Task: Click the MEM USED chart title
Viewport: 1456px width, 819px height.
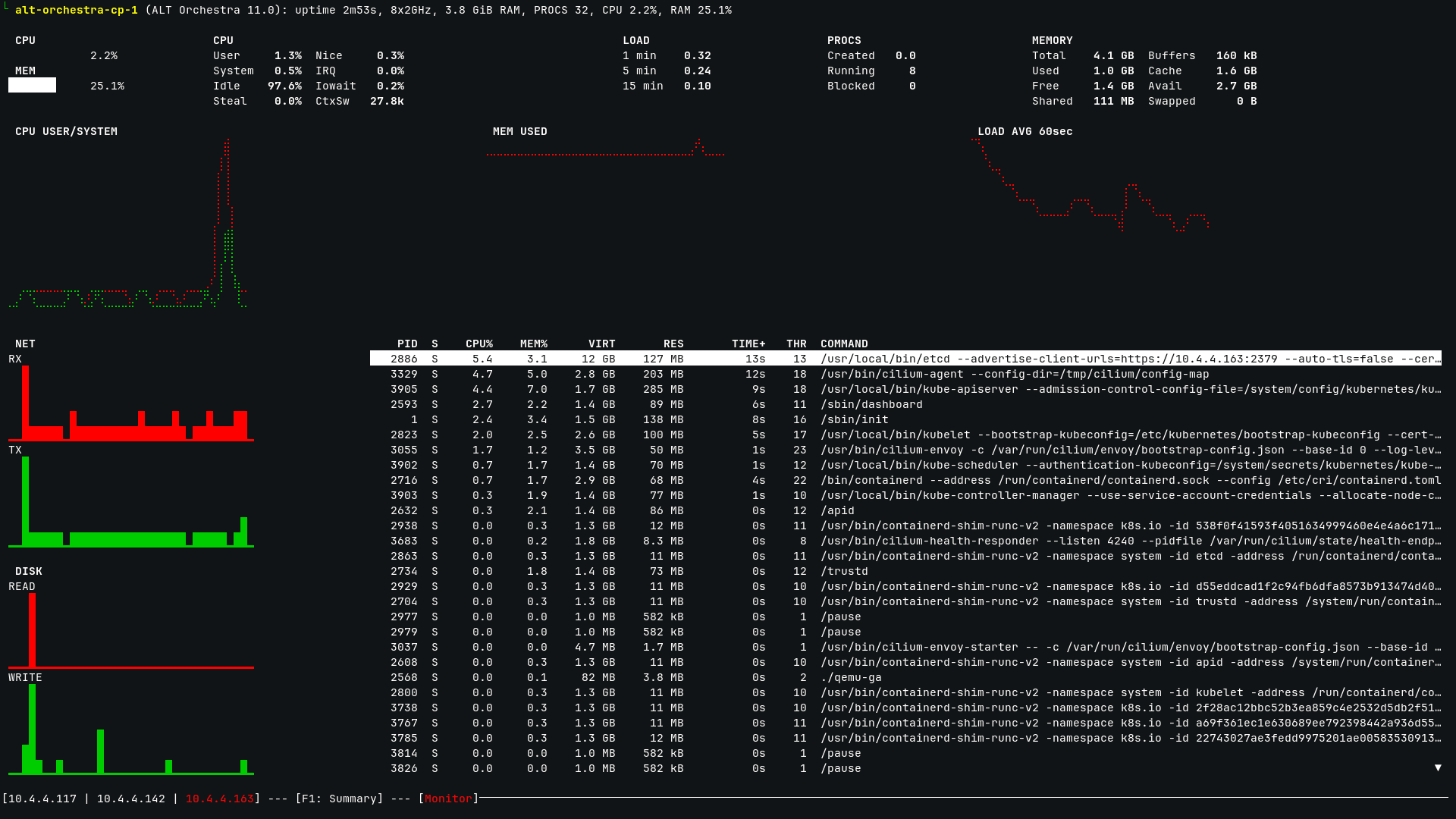Action: pyautogui.click(x=520, y=131)
